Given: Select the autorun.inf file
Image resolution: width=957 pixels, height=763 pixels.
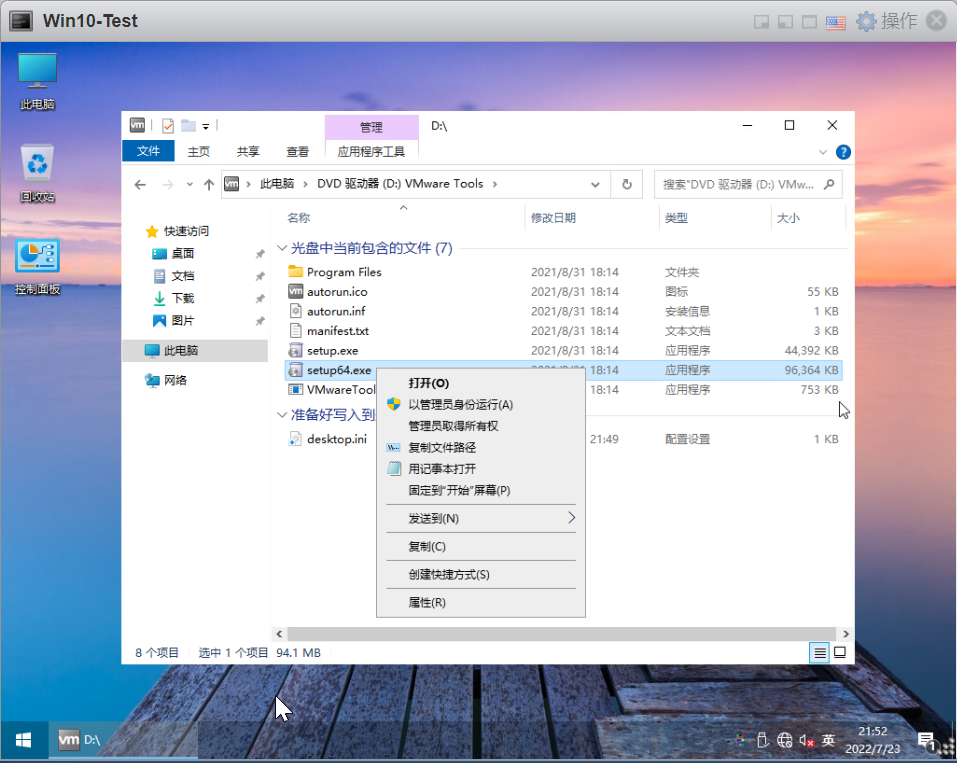Looking at the screenshot, I should 336,311.
